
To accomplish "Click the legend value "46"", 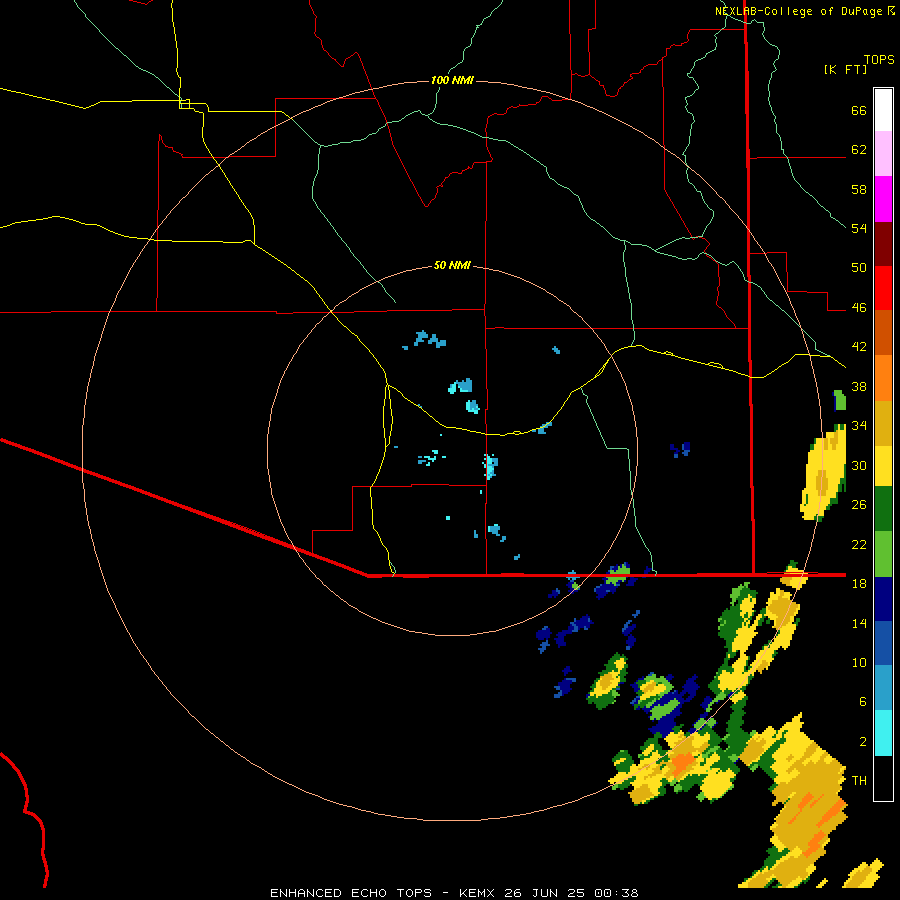I will tap(859, 308).
